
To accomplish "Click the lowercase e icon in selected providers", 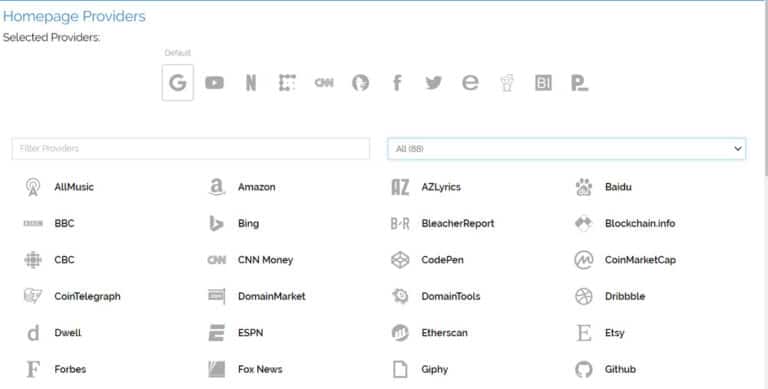I will [470, 83].
